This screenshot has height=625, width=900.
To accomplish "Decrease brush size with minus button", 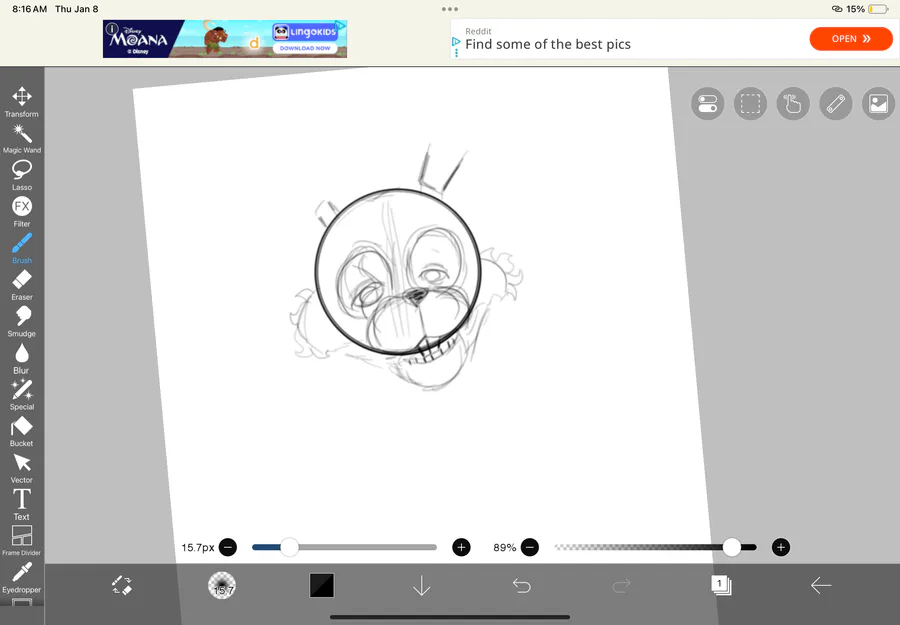I will tap(228, 548).
